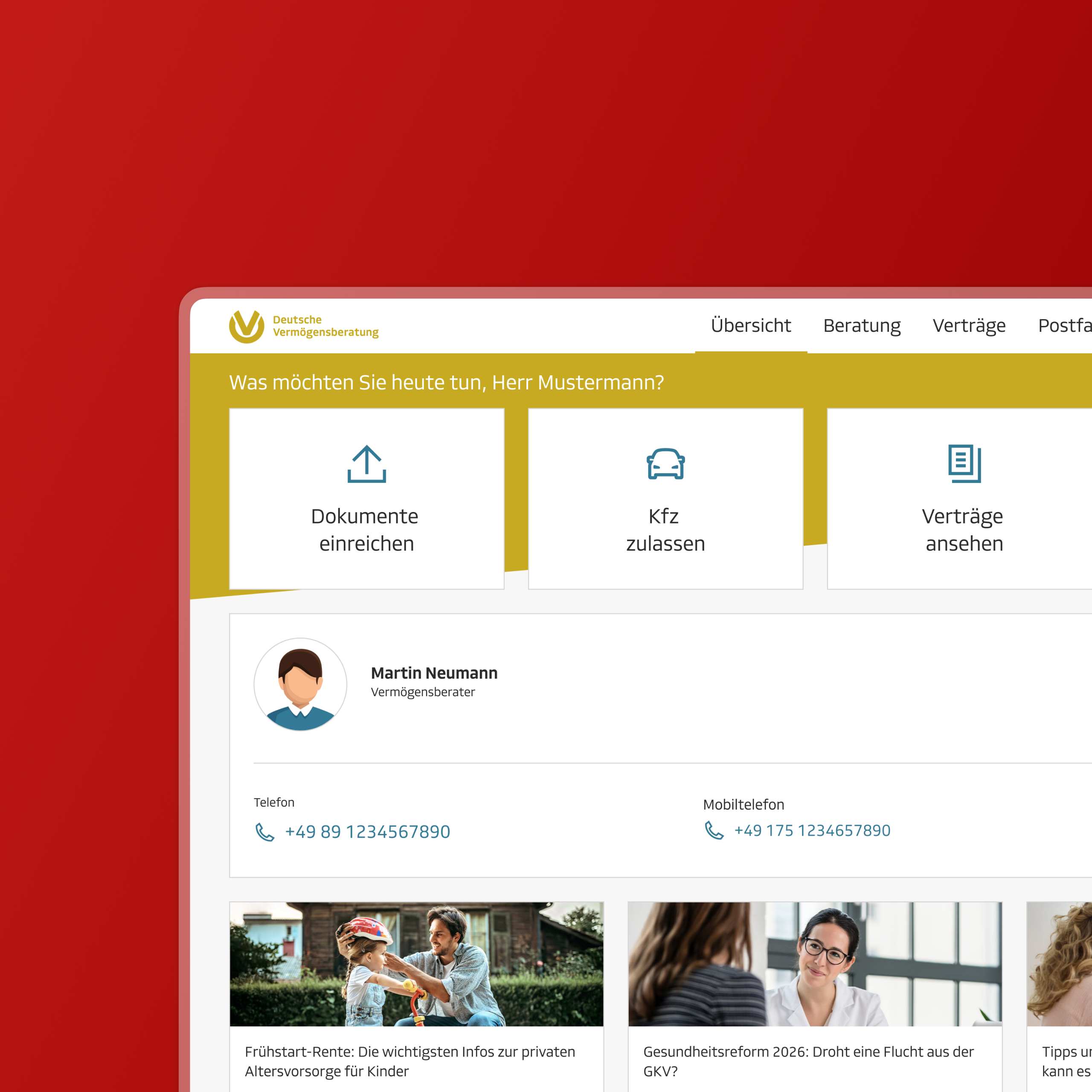Open the doctor consultation photo
Viewport: 1092px width, 1092px height.
click(815, 964)
